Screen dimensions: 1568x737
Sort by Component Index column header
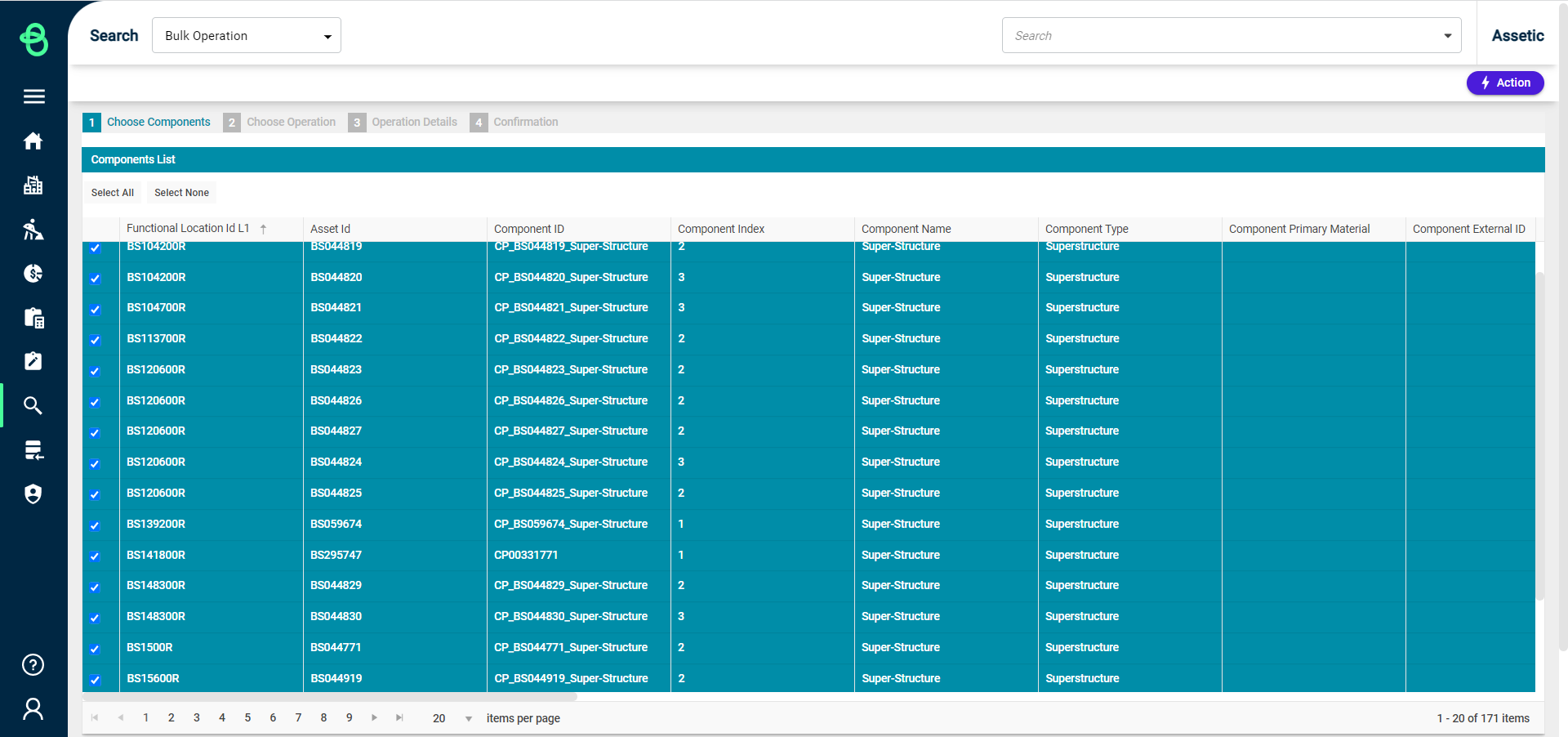[721, 229]
